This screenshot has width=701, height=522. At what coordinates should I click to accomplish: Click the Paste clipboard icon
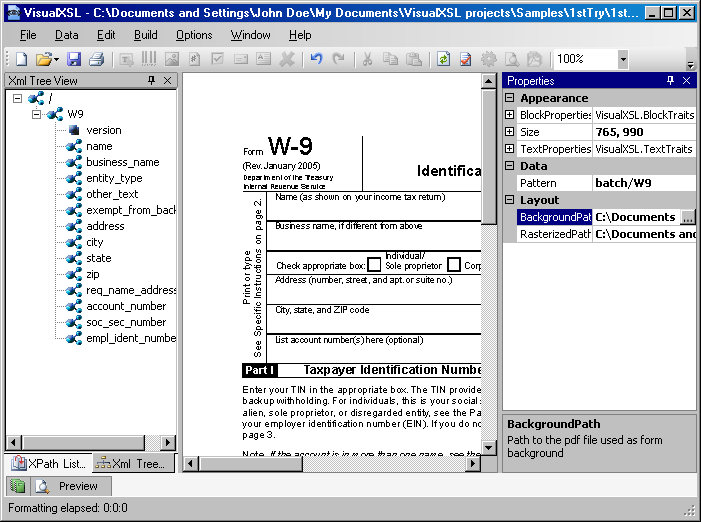coord(414,59)
